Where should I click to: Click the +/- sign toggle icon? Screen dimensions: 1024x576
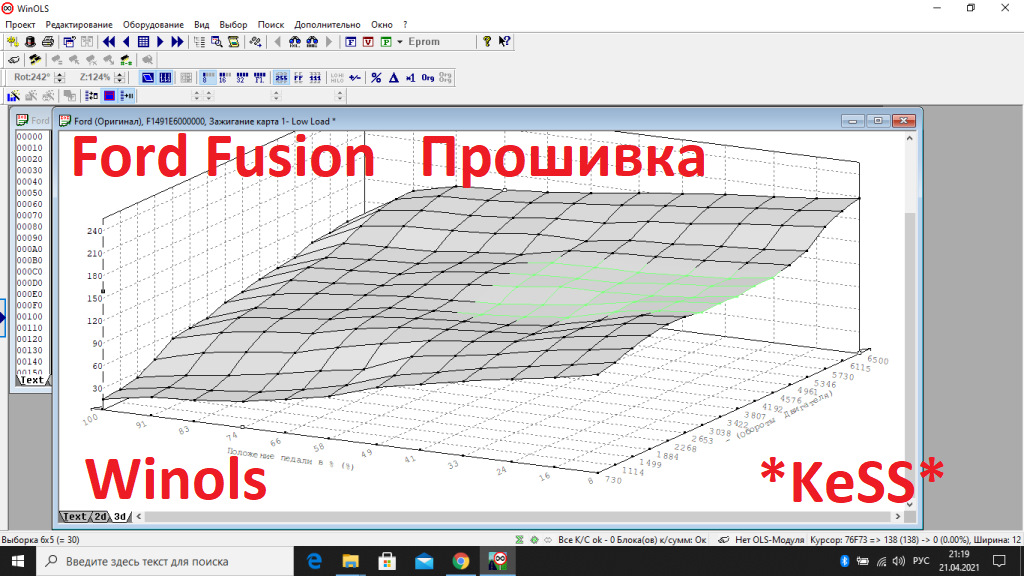355,78
